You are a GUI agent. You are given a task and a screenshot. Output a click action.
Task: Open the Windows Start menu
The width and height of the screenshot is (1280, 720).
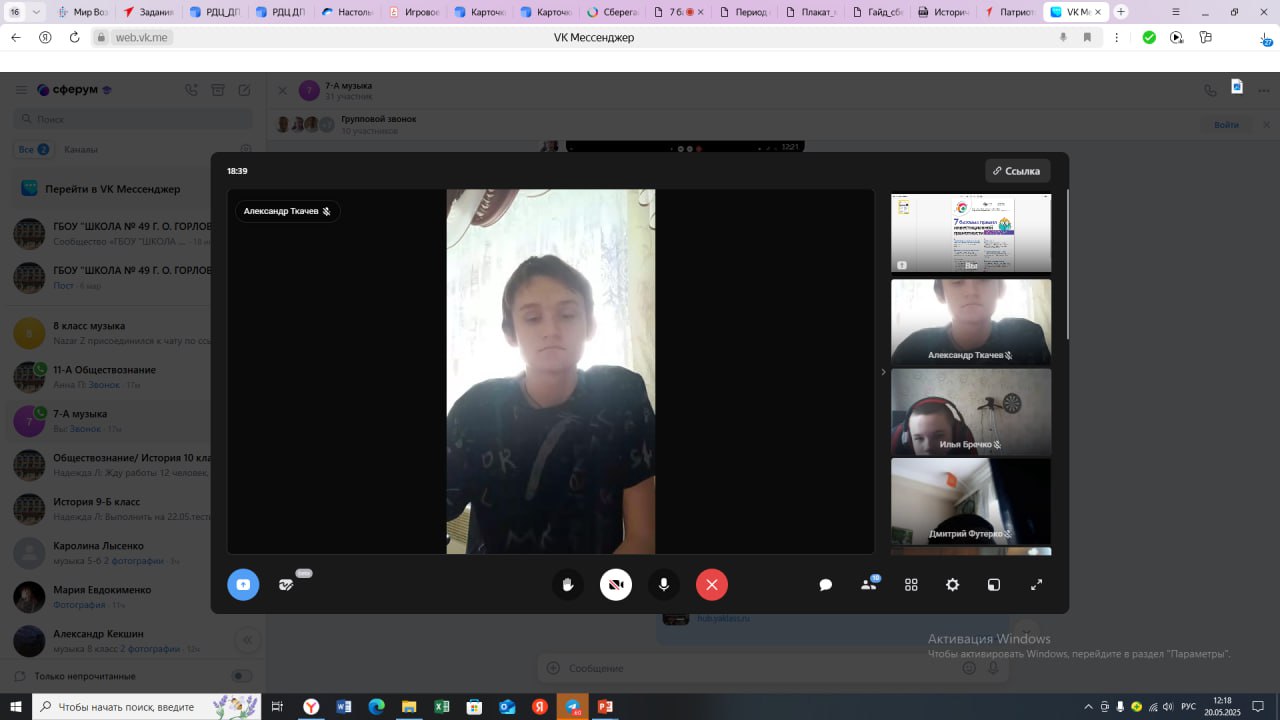16,706
